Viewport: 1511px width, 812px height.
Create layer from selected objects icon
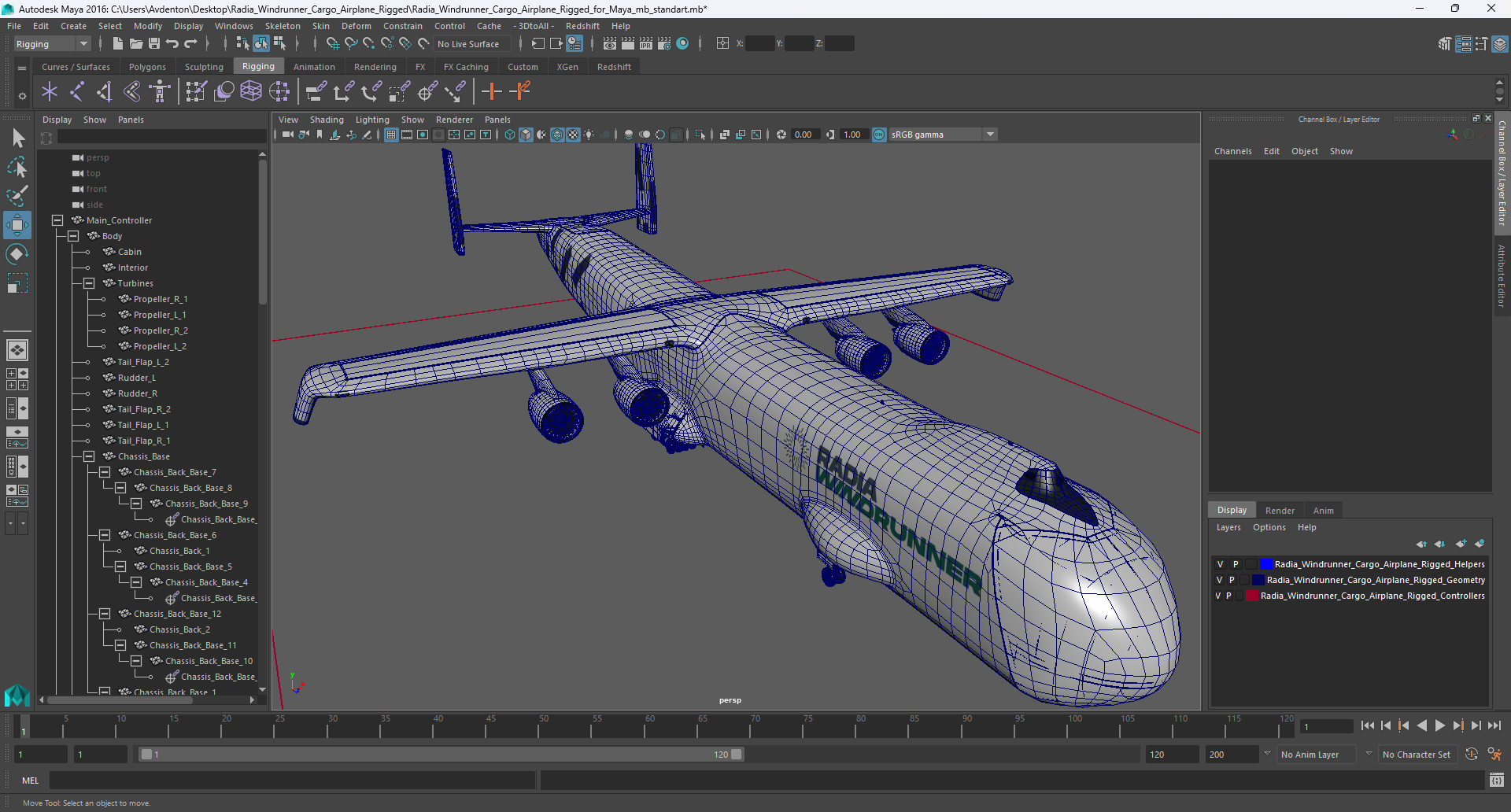(x=1480, y=544)
